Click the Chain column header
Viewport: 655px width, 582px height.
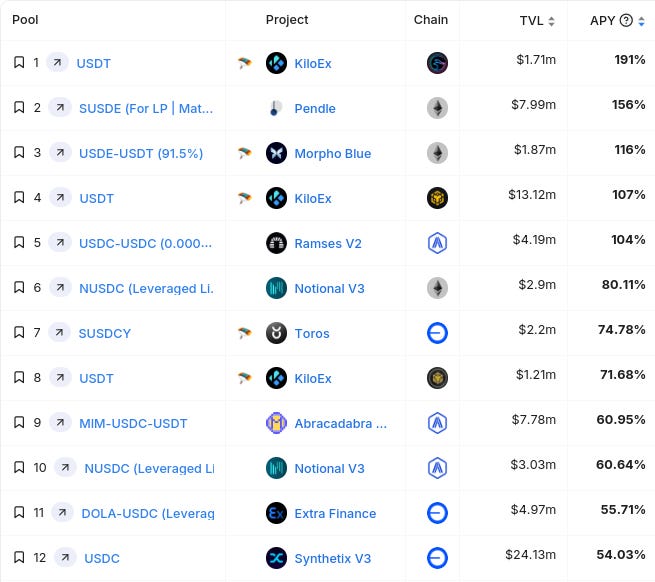pos(431,20)
